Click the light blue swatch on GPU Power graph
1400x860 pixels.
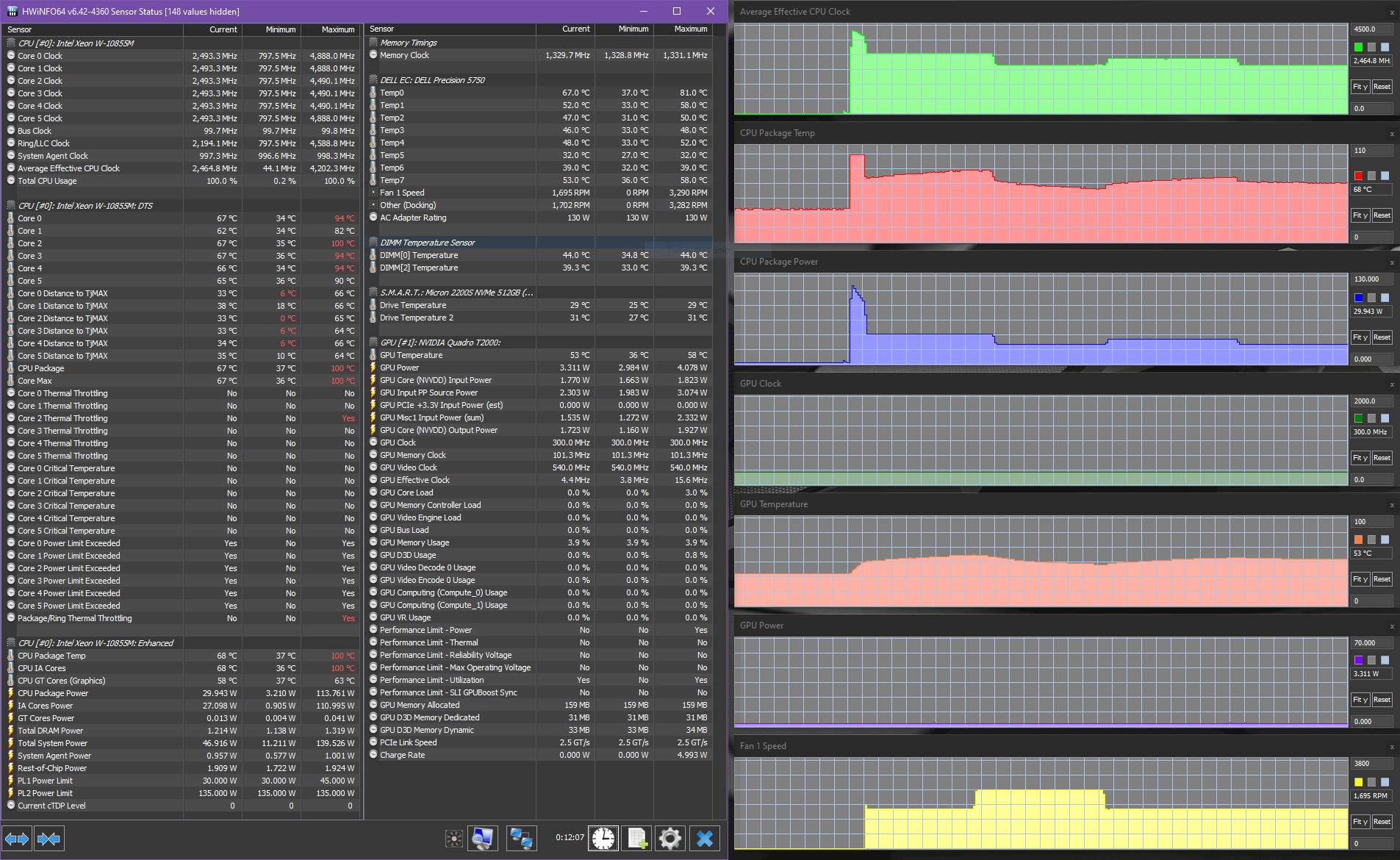point(1385,660)
